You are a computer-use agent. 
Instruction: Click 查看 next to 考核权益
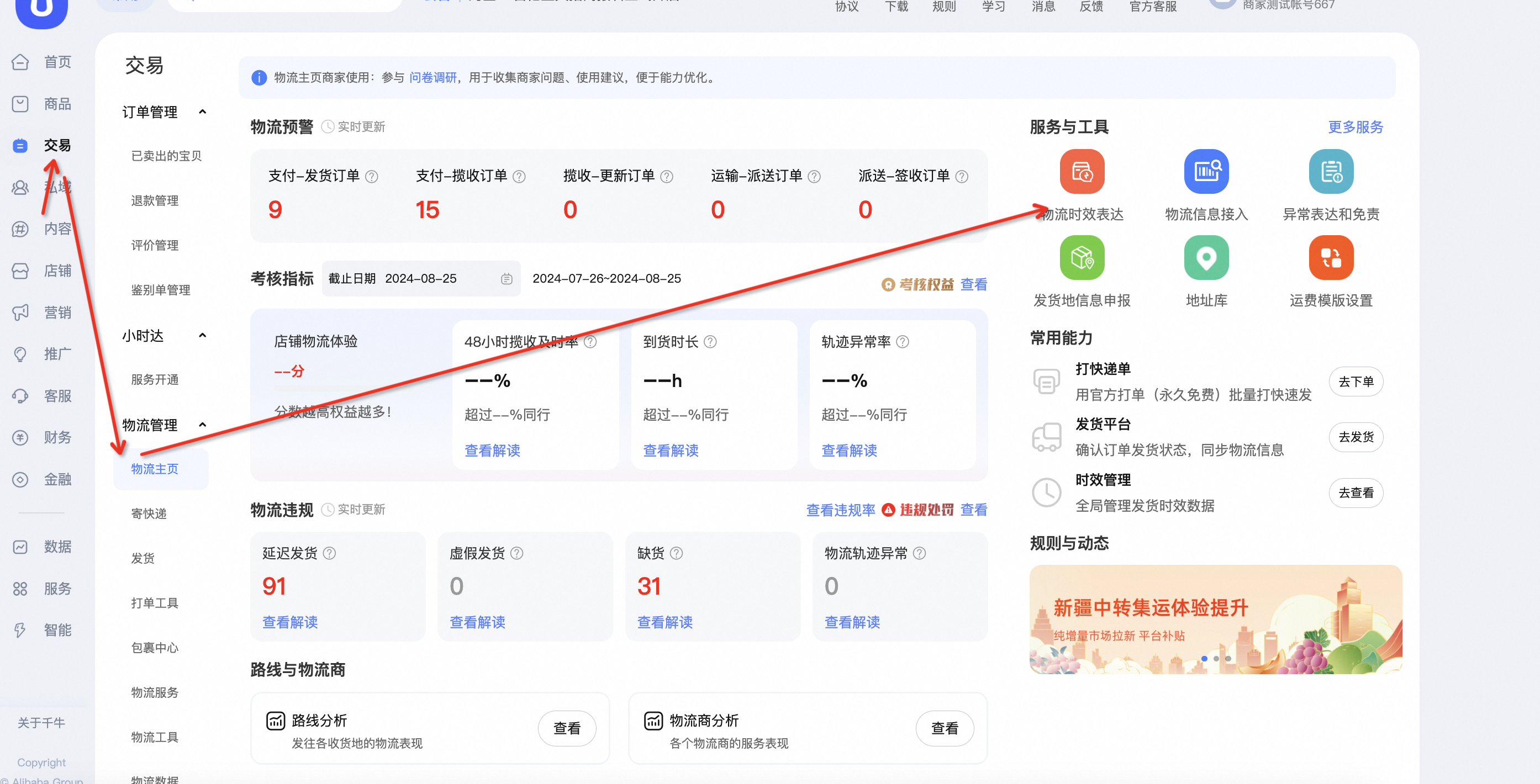click(973, 285)
